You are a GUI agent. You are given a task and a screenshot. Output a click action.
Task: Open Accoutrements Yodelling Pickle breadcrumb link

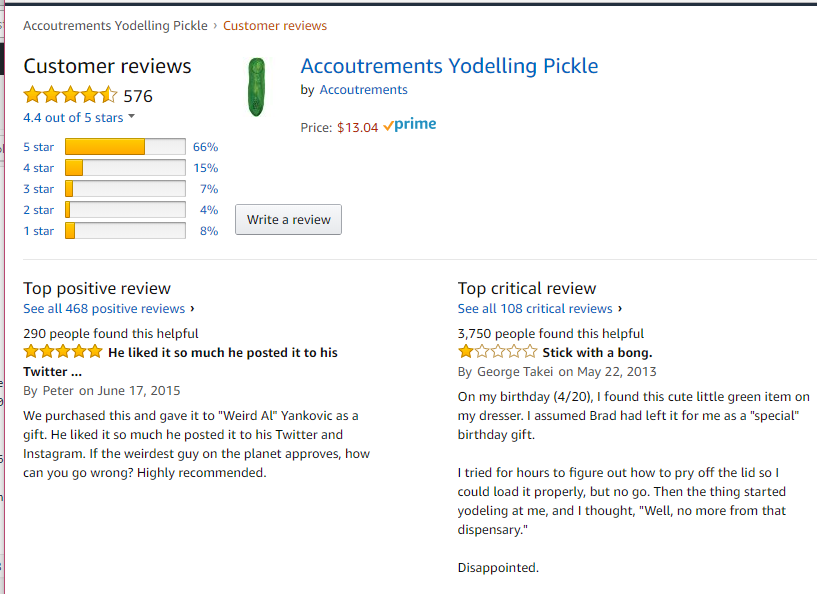pyautogui.click(x=115, y=26)
